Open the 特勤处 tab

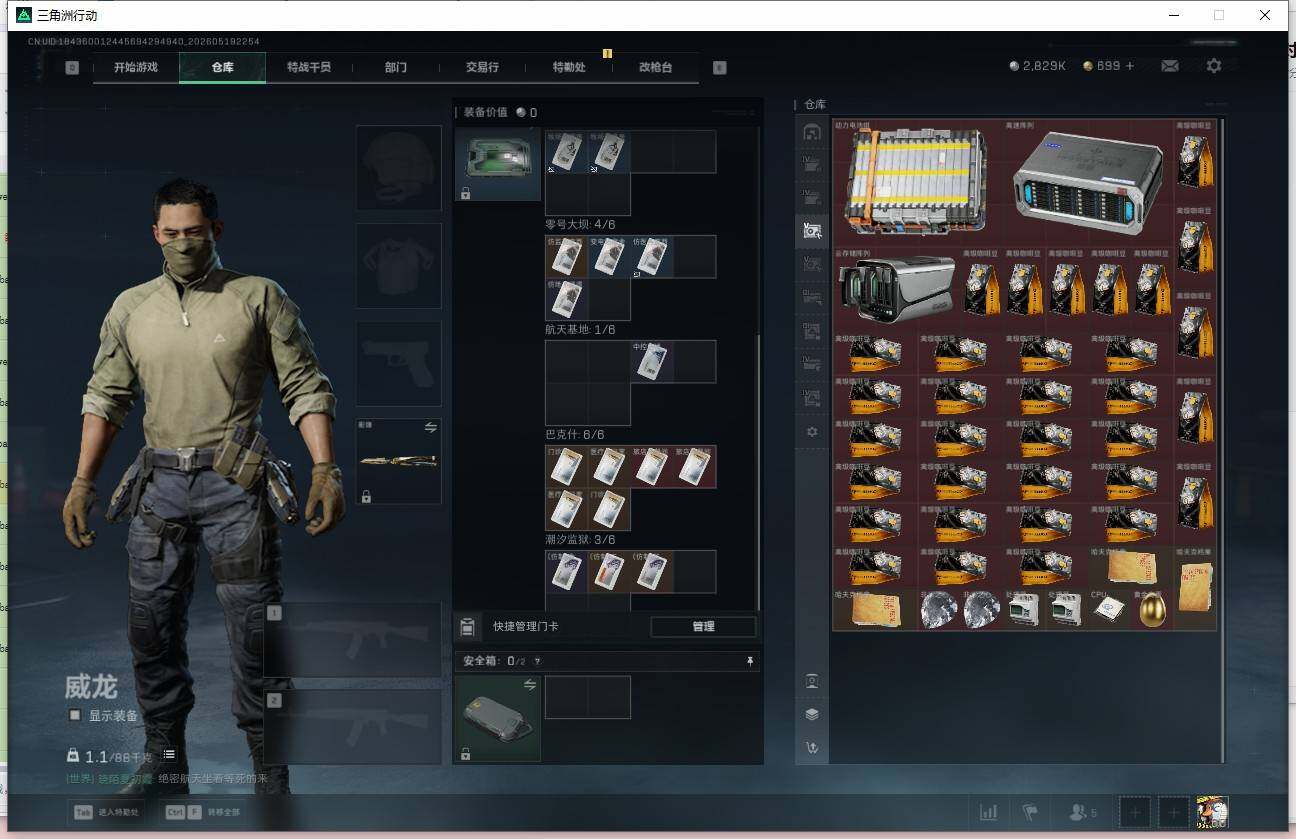(569, 67)
